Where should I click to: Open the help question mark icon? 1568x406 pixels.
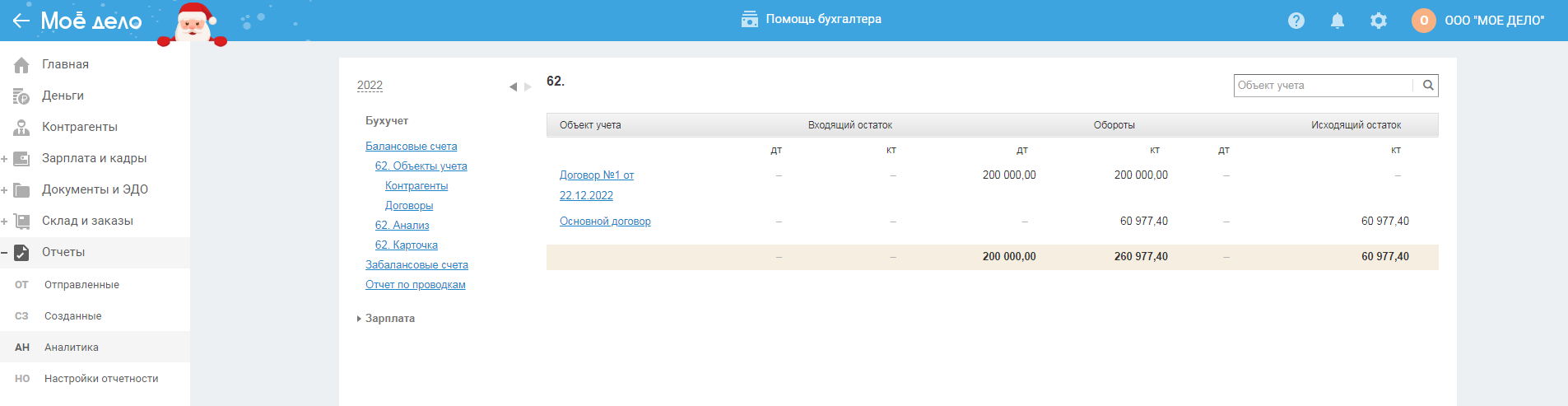(x=1296, y=21)
